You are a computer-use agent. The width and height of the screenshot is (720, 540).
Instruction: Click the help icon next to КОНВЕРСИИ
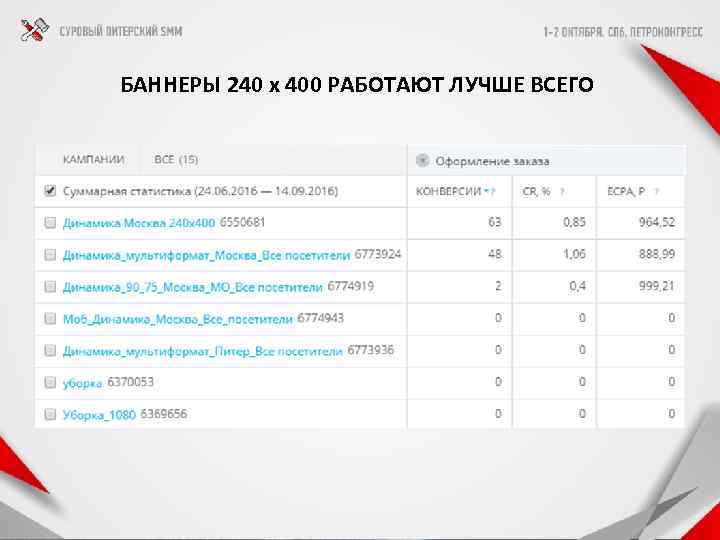493,192
